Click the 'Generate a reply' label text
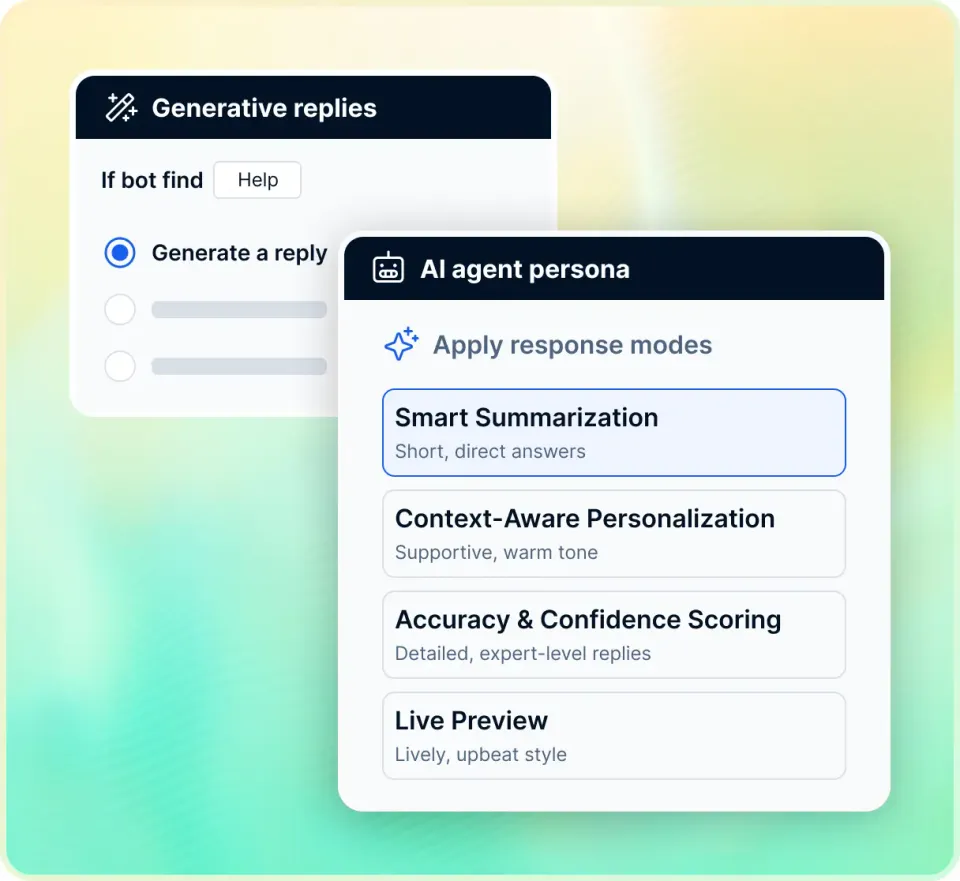Screen dimensions: 960x881 (x=239, y=253)
